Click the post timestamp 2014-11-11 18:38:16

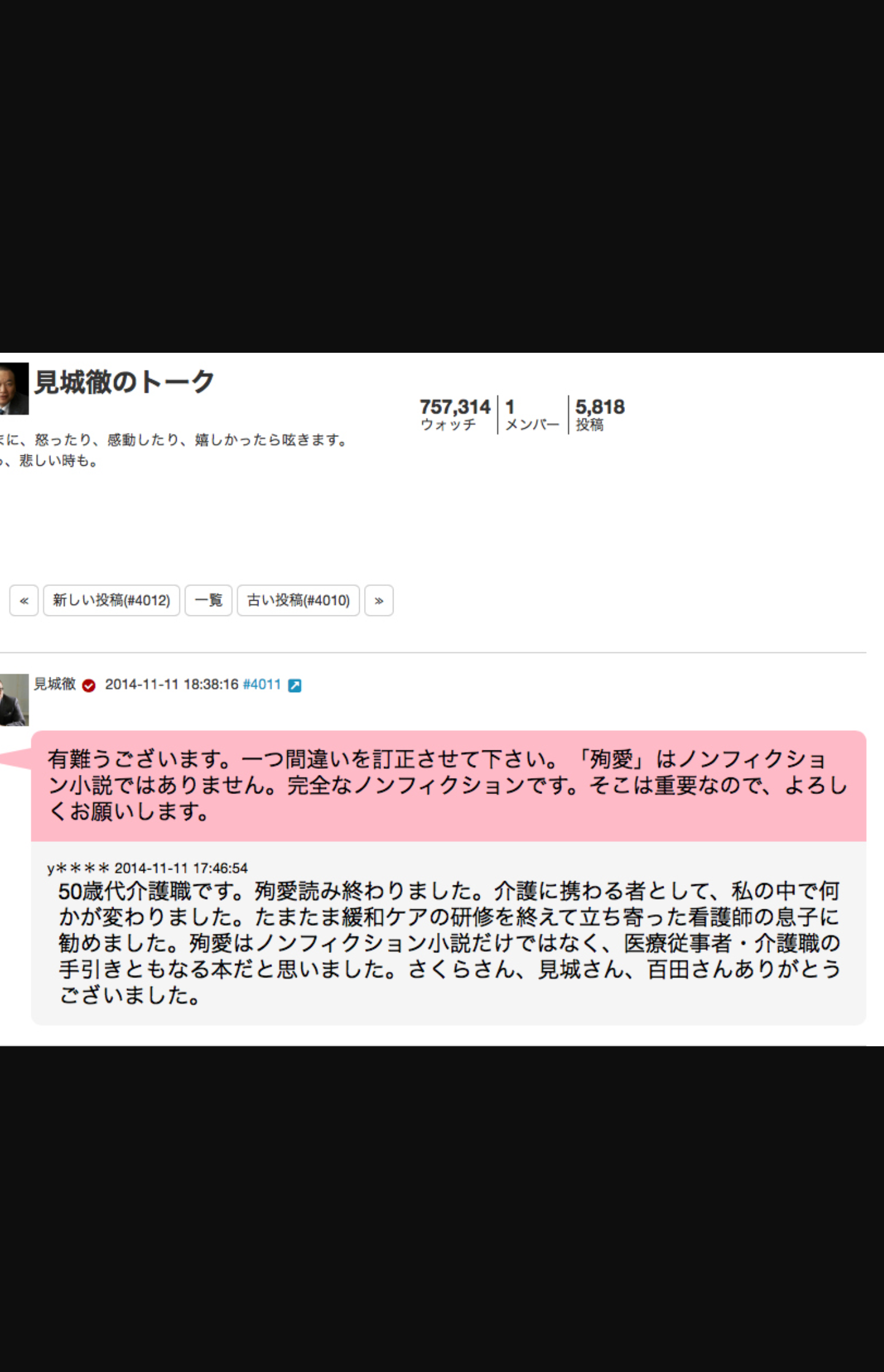tap(172, 684)
